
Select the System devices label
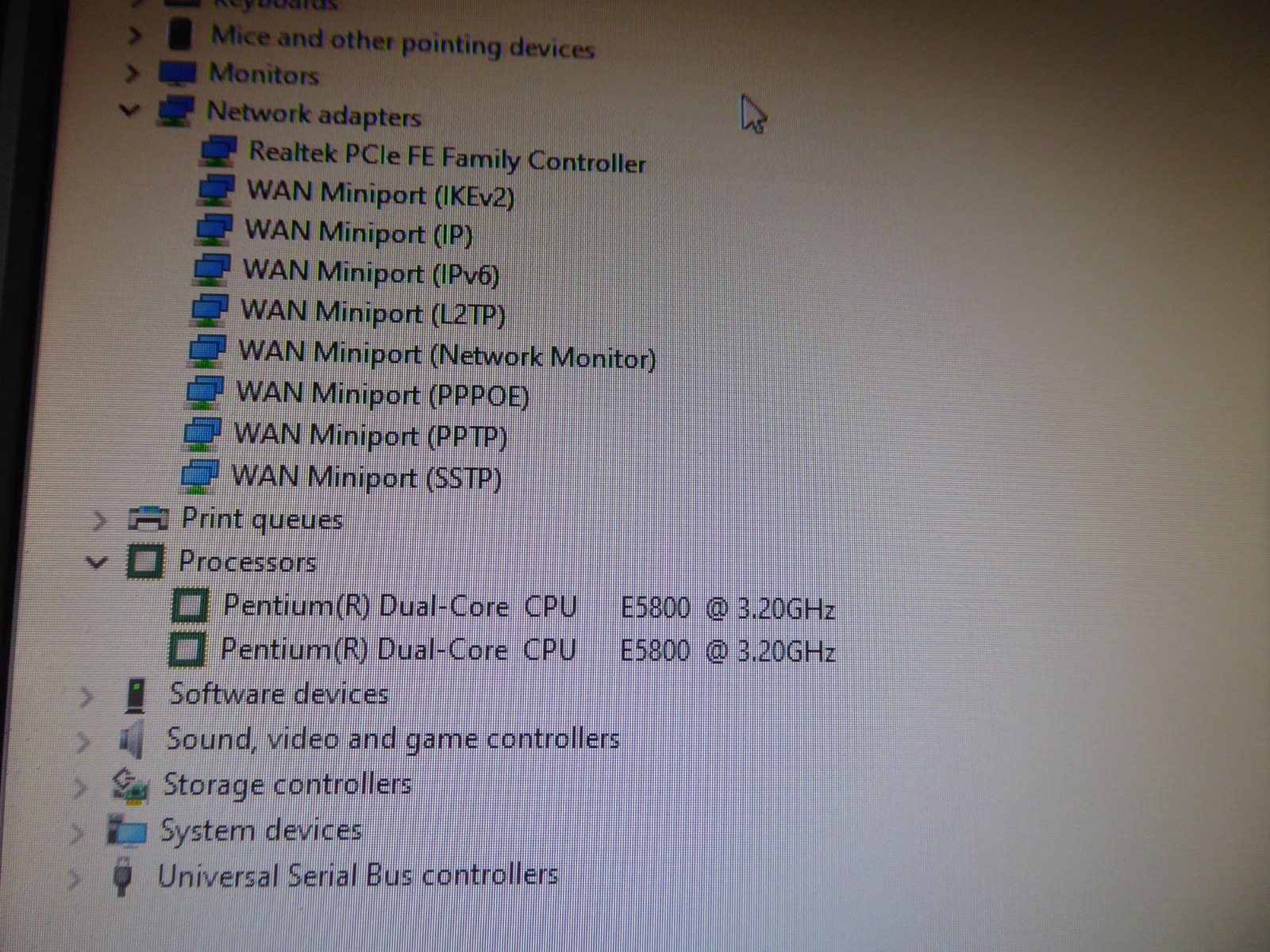tap(261, 830)
